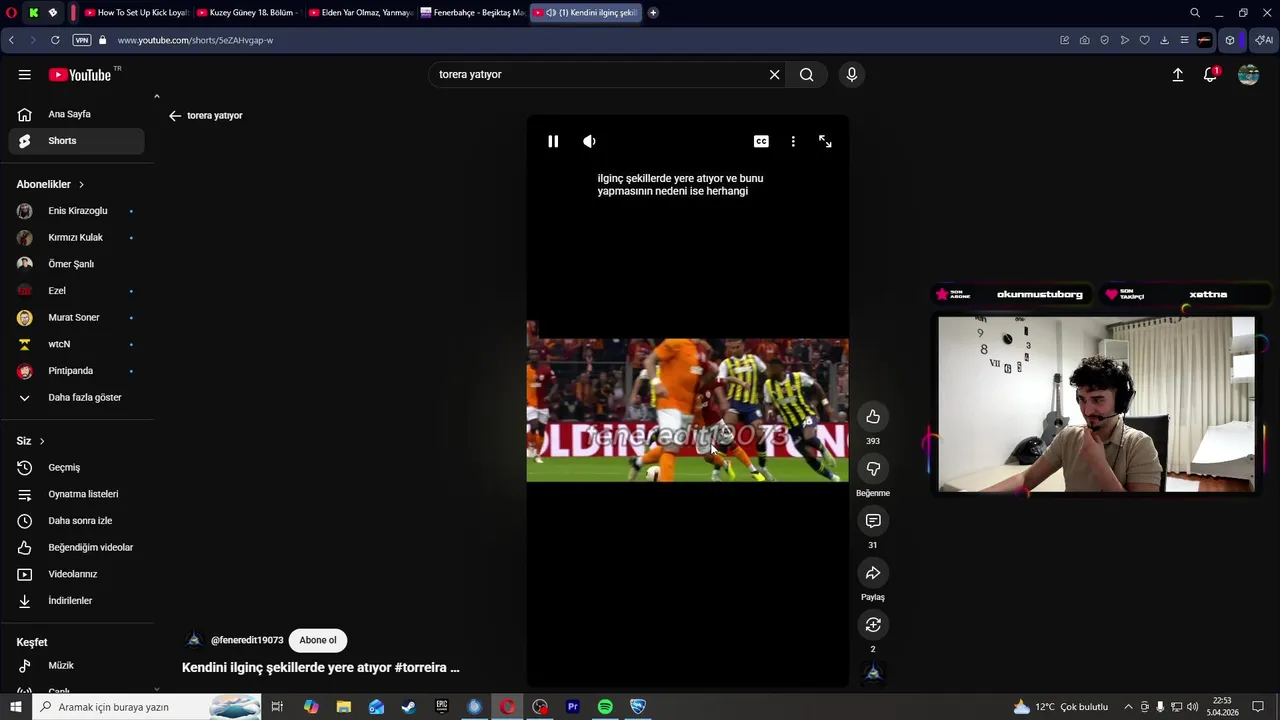Subscribe with Abone ol button

click(x=318, y=640)
